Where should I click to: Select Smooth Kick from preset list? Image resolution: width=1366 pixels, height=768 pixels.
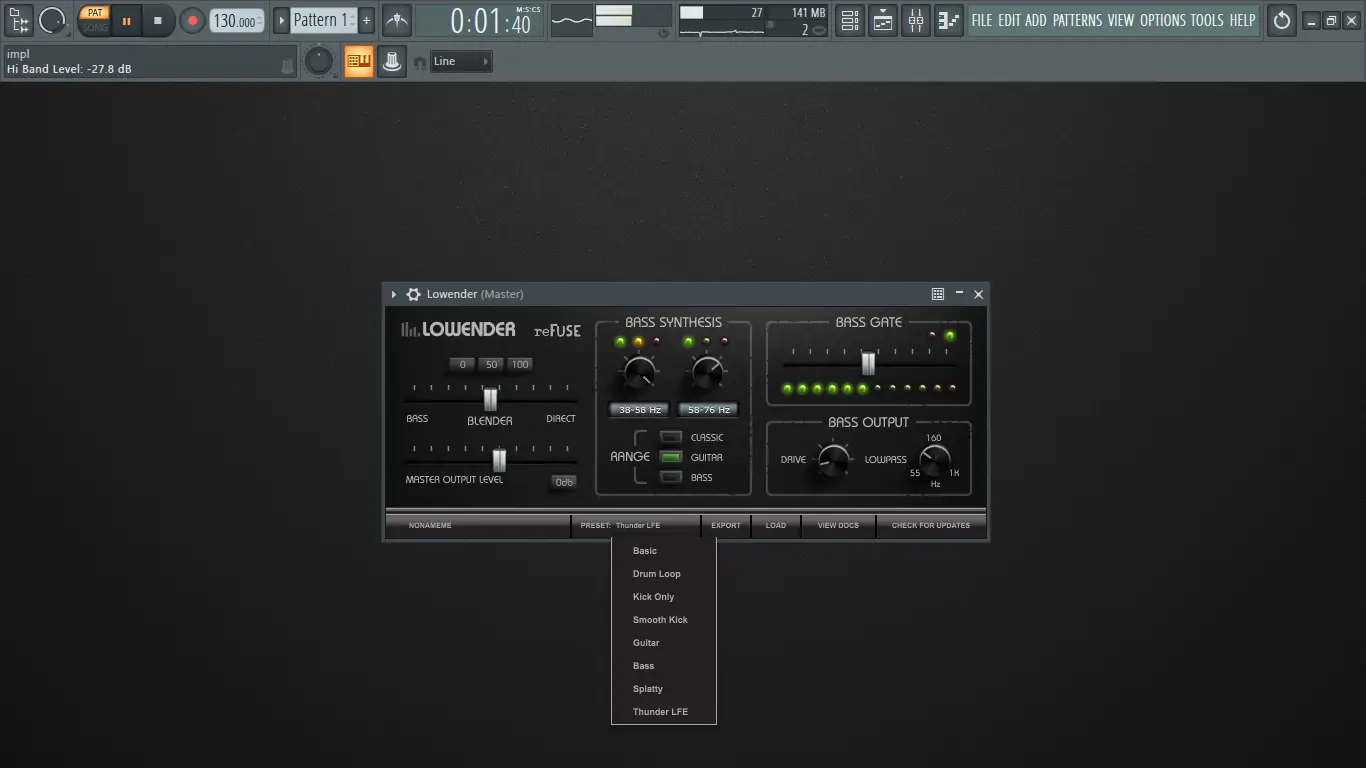click(x=660, y=620)
